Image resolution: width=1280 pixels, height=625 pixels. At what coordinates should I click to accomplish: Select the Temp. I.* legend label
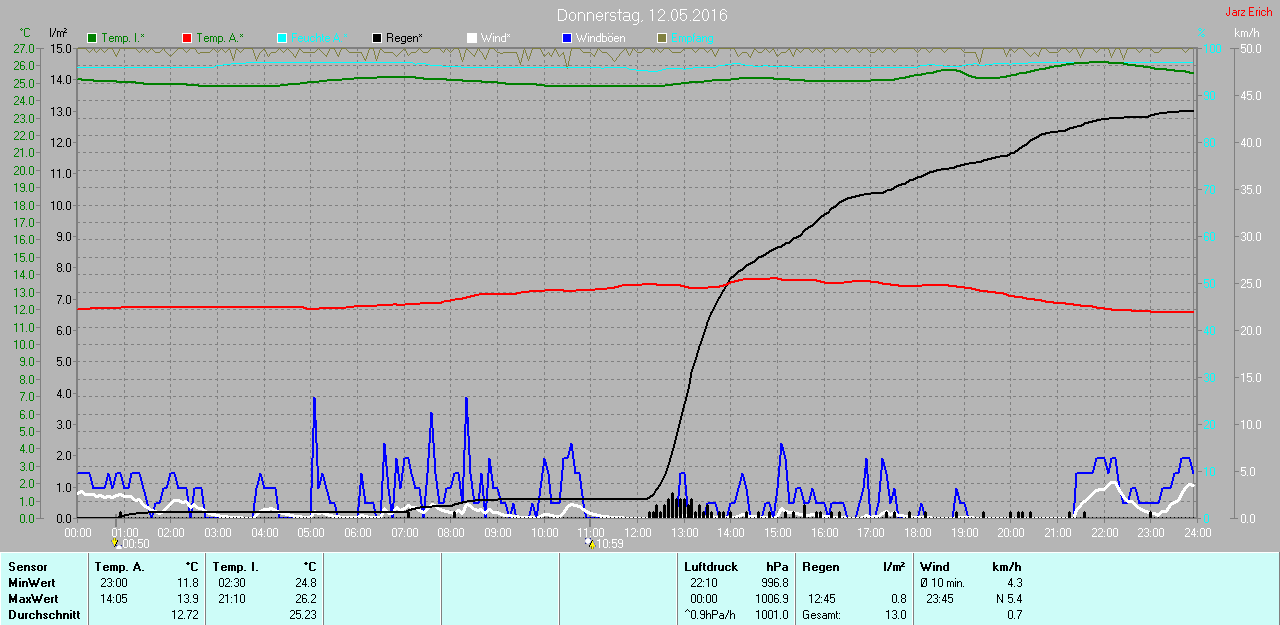coord(123,38)
